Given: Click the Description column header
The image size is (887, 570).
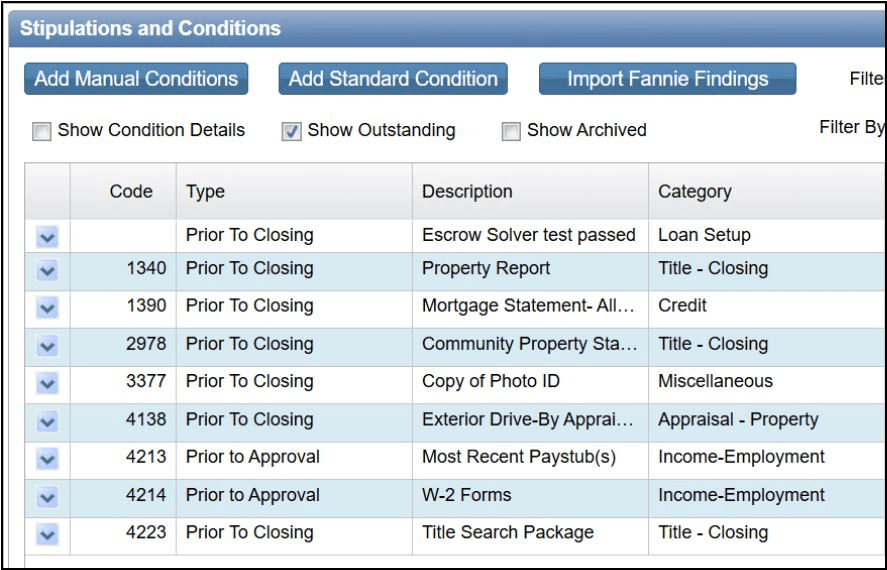Looking at the screenshot, I should tap(531, 191).
